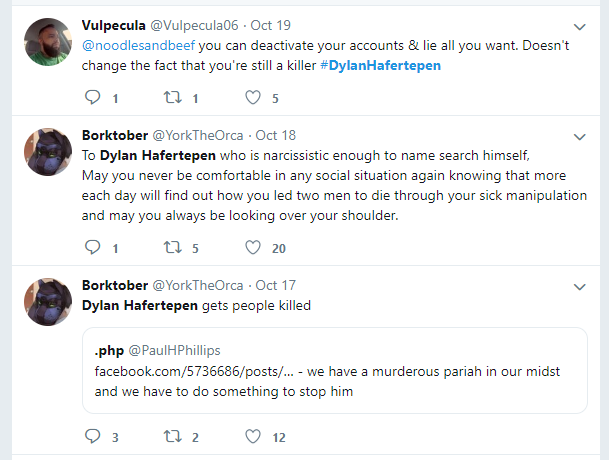
Task: Open the Borktober avatar on the Oct 18 tweet
Action: coord(48,152)
